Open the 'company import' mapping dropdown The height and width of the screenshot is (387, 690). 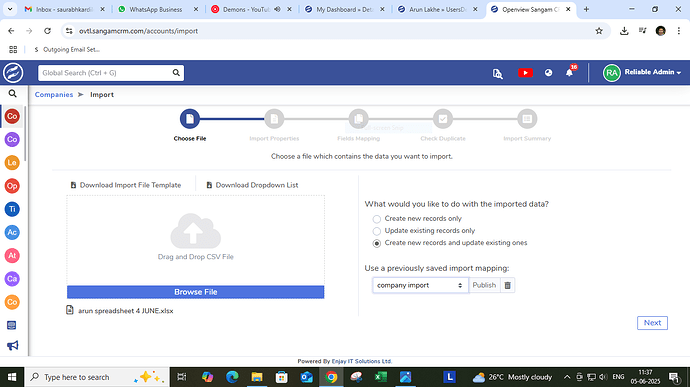click(x=420, y=285)
